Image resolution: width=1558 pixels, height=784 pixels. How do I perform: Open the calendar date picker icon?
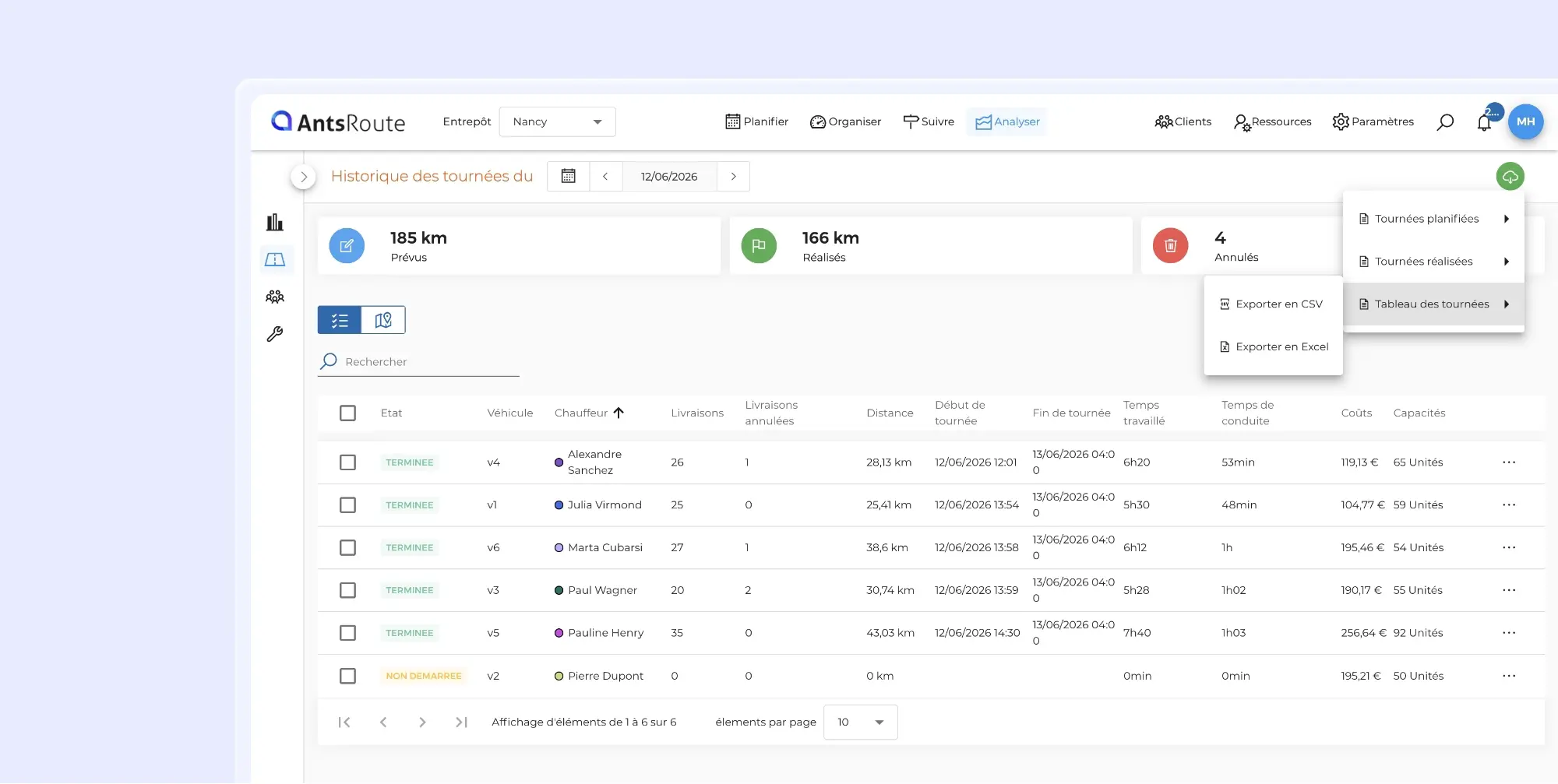point(569,176)
